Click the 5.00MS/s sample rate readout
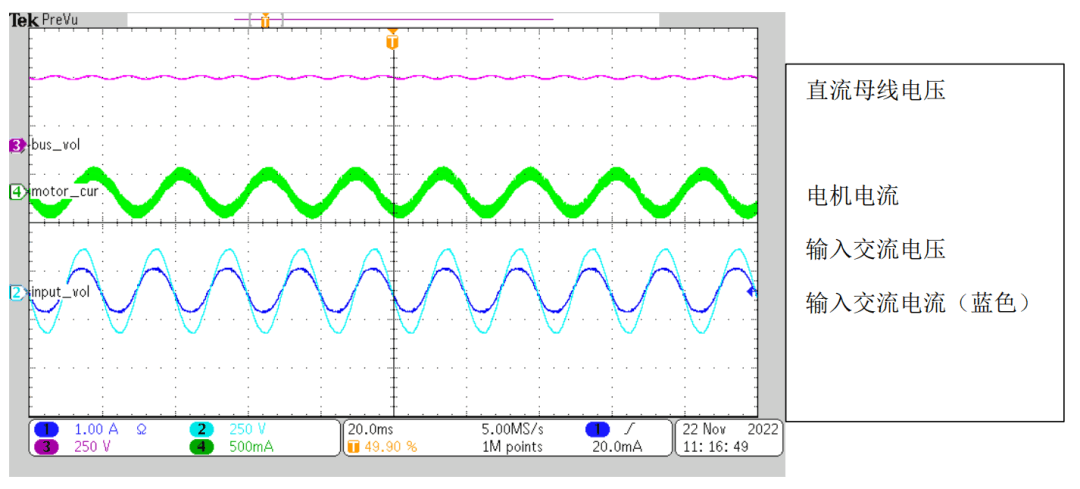This screenshot has width=1080, height=489. click(513, 429)
